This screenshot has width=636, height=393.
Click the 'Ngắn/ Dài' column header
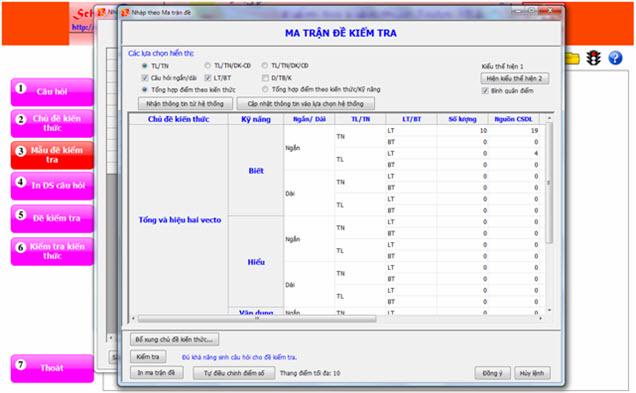(309, 119)
